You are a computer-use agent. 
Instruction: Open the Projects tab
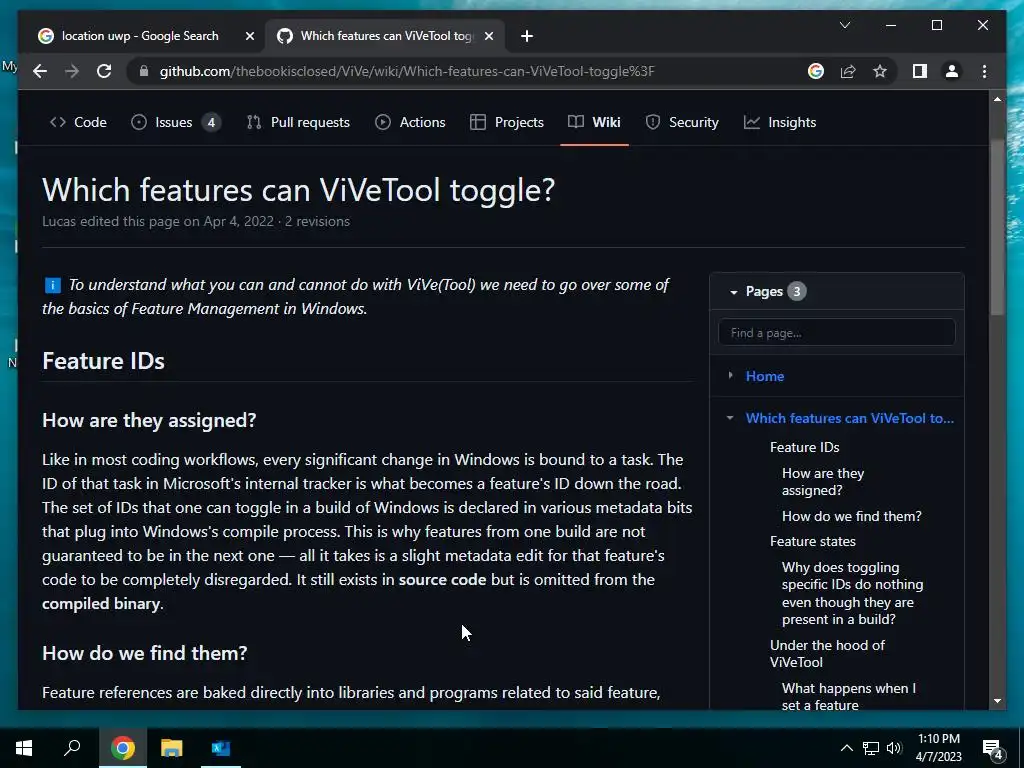coord(507,122)
